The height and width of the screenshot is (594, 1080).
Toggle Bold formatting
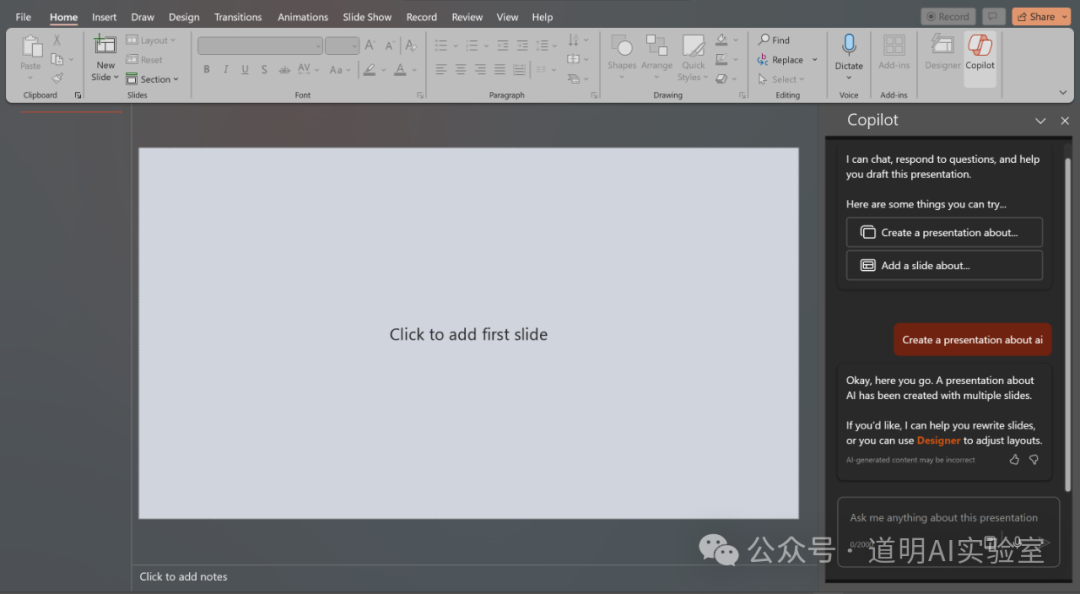click(x=207, y=70)
